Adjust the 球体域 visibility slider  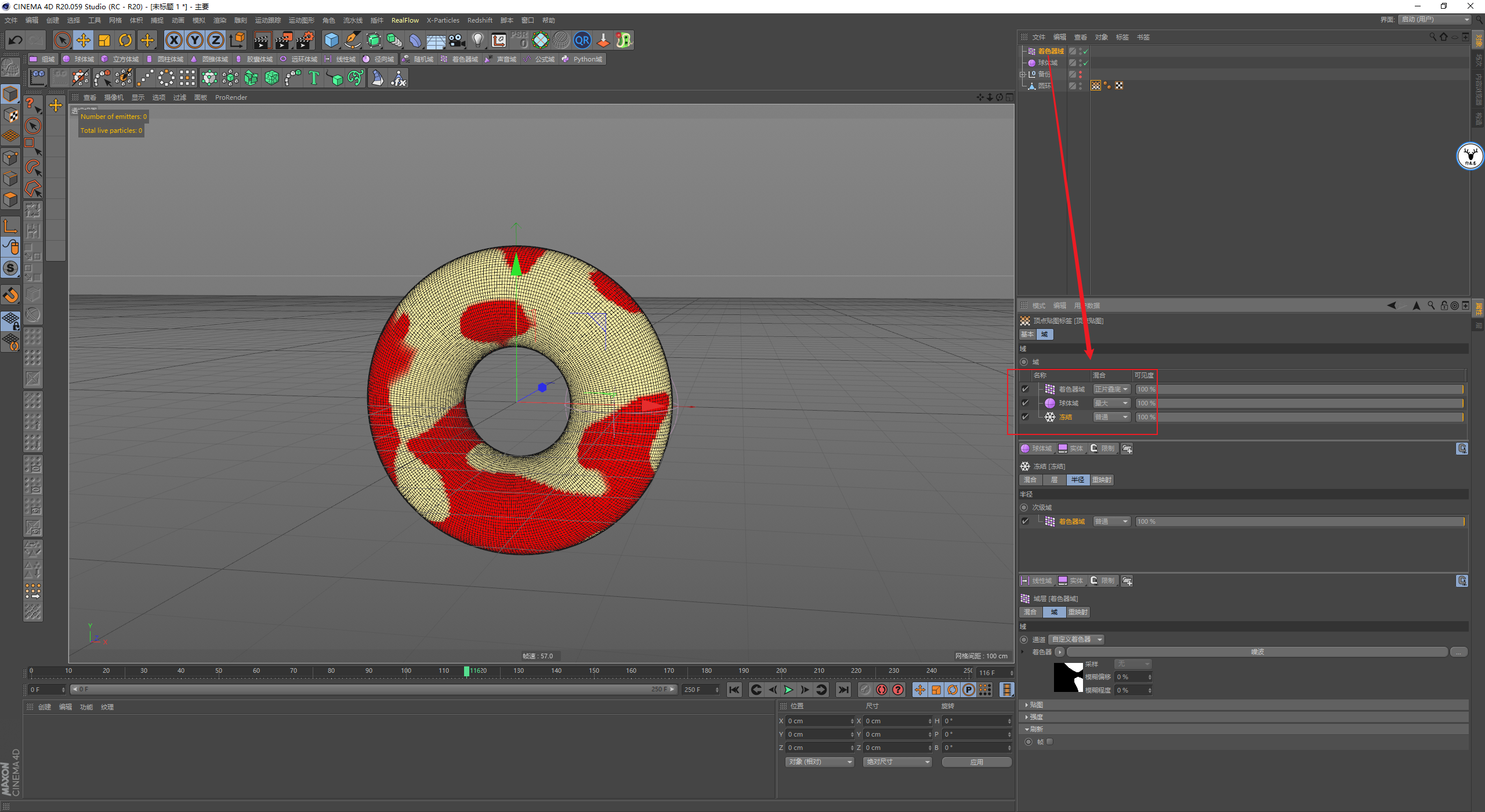(1299, 403)
